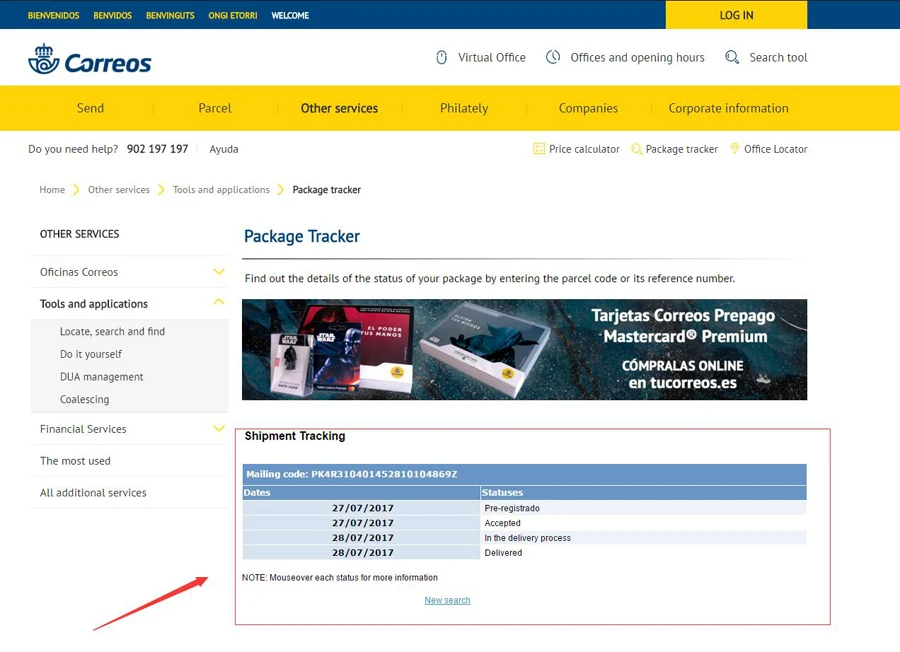Viewport: 900px width, 652px height.
Task: Click the Price calculator icon
Action: point(538,149)
